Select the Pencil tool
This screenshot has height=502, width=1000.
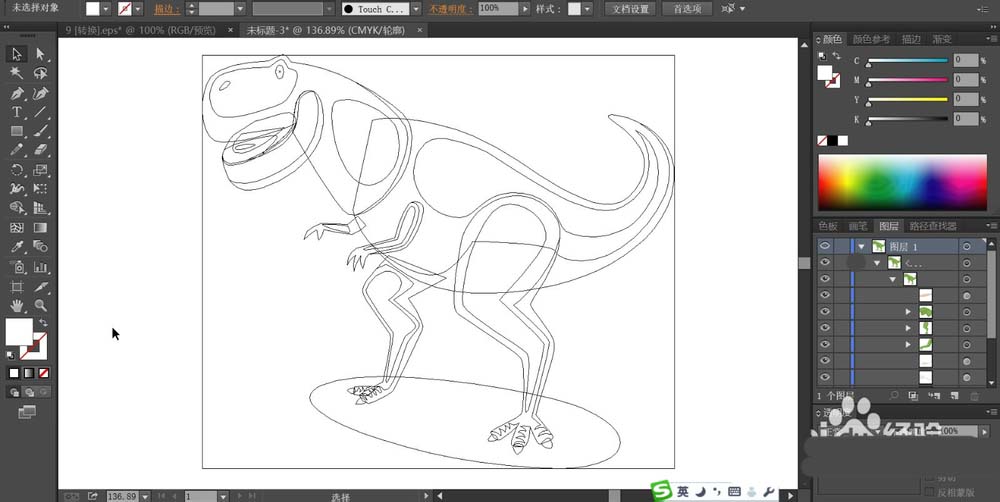[x=17, y=151]
